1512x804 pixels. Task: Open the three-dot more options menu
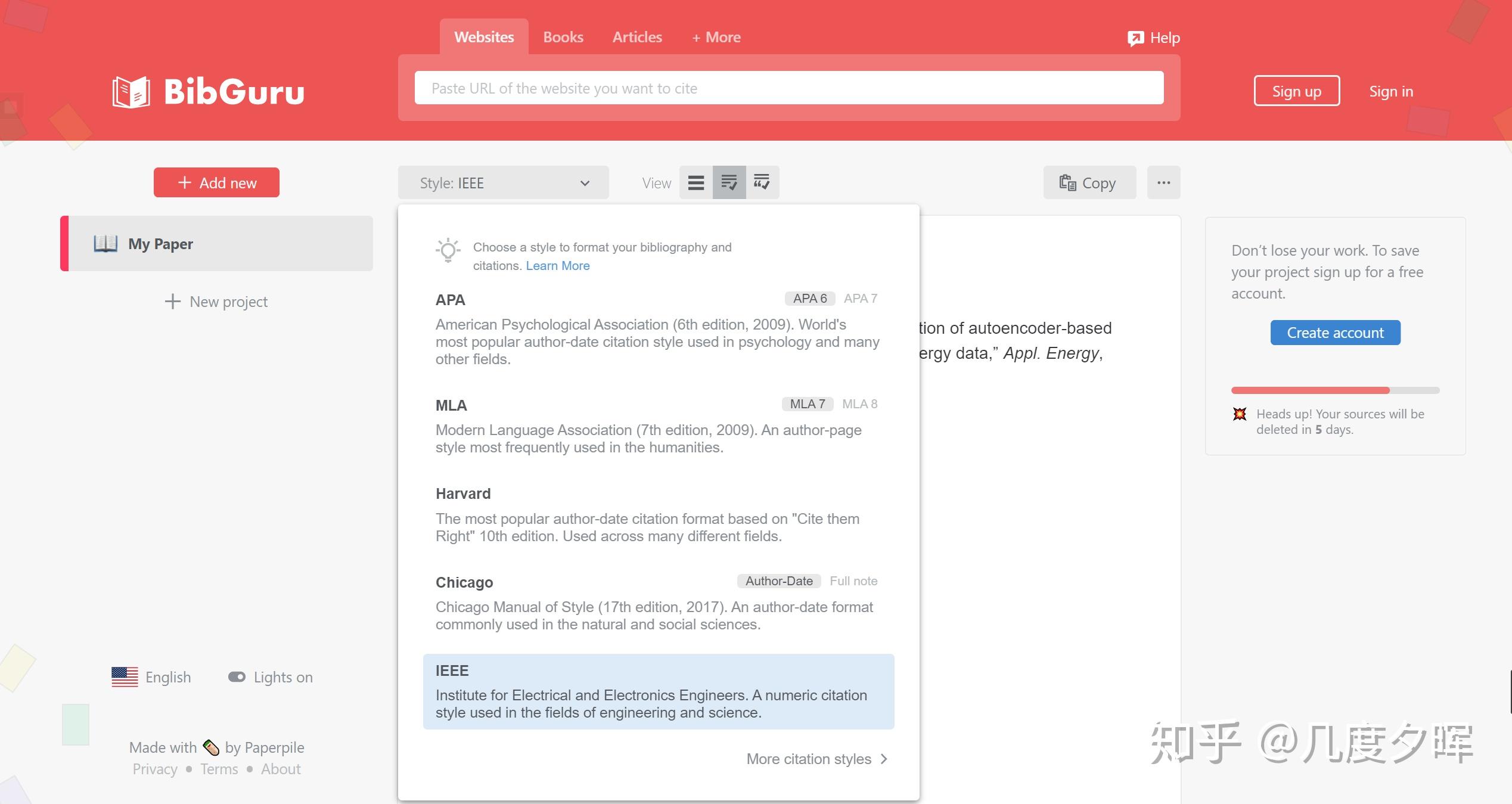pos(1163,182)
